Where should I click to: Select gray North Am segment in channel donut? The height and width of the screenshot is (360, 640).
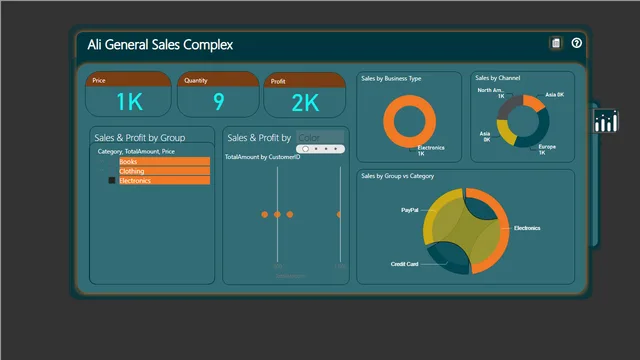(507, 106)
